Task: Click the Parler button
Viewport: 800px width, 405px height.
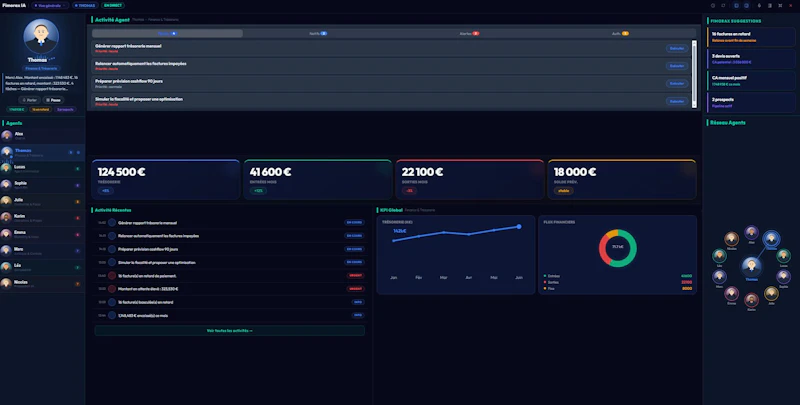Action: pyautogui.click(x=29, y=100)
